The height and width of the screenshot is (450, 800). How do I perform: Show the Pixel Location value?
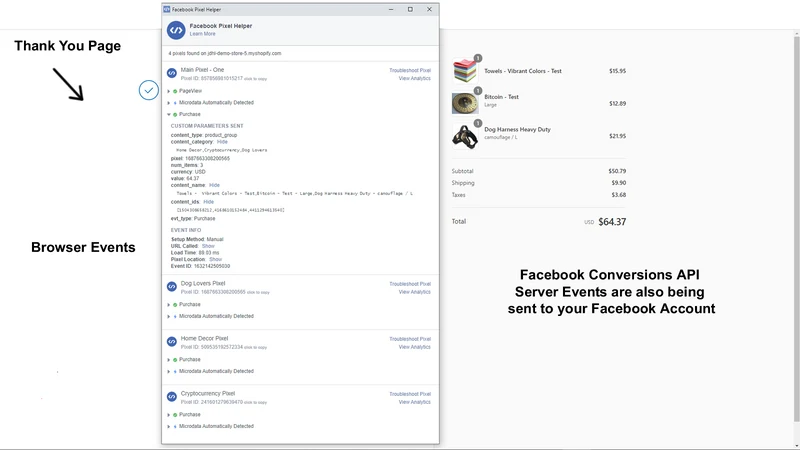215,259
